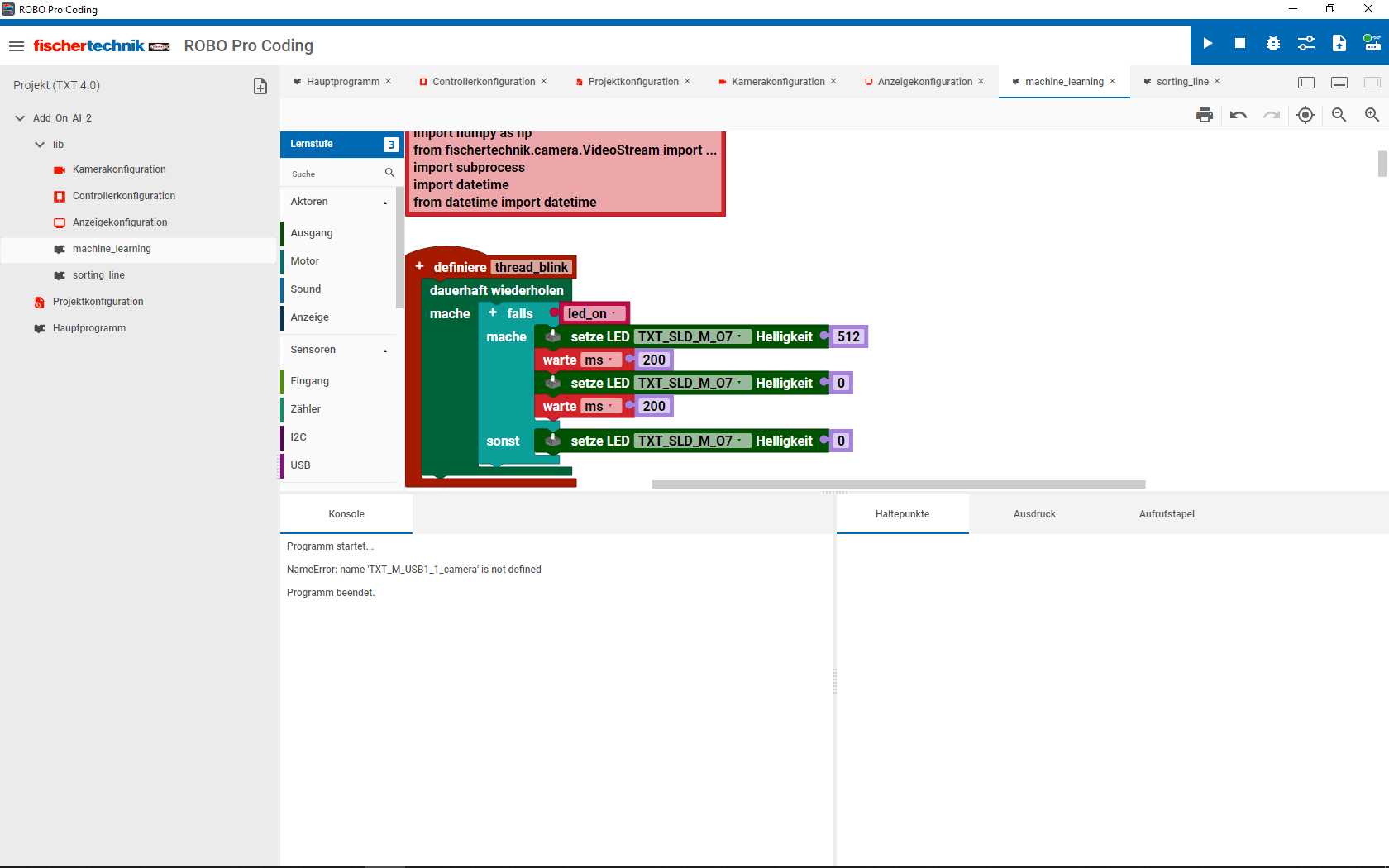Stop the running program
Viewport: 1389px width, 868px height.
1240,43
